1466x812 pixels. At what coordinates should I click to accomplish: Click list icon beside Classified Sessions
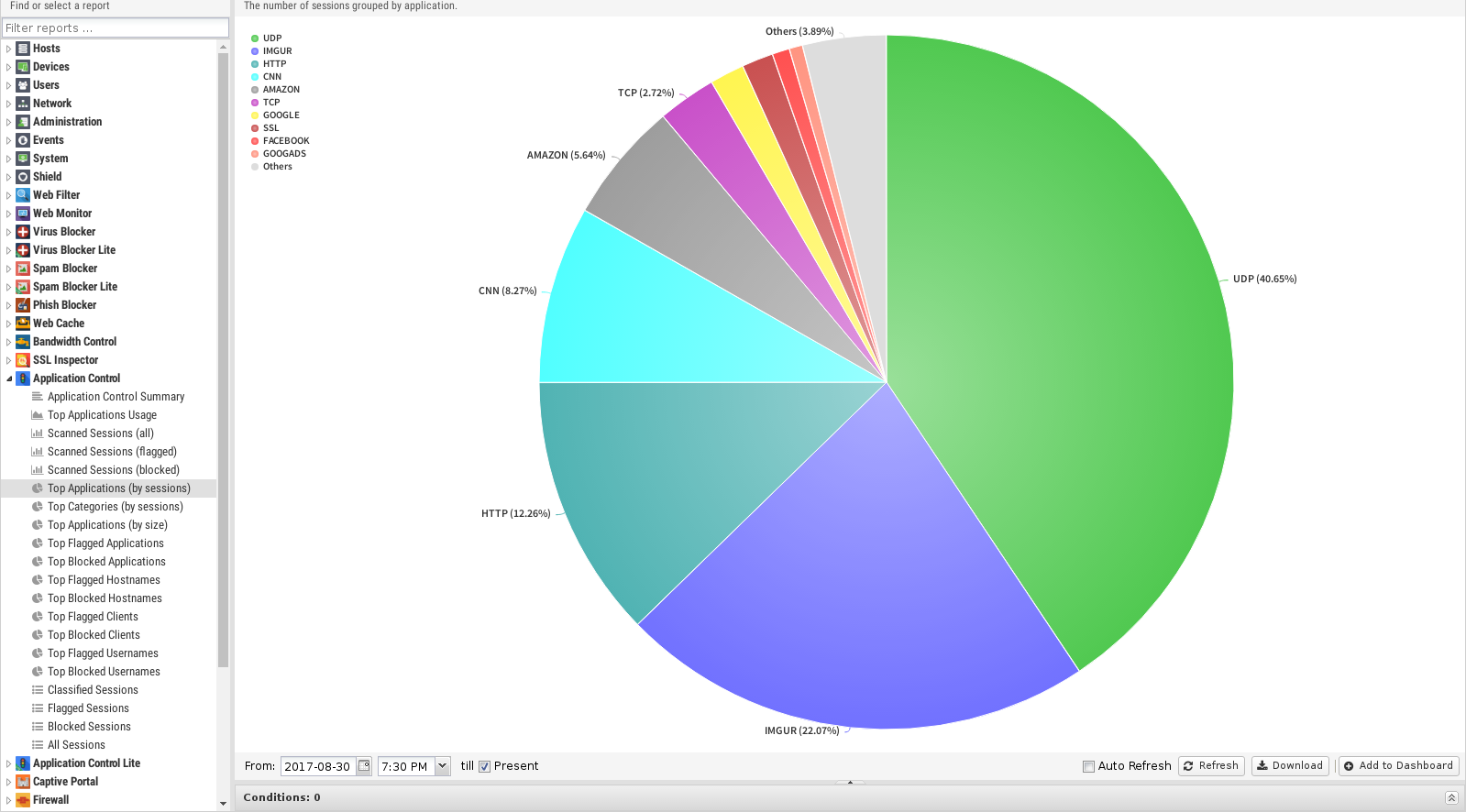point(38,690)
